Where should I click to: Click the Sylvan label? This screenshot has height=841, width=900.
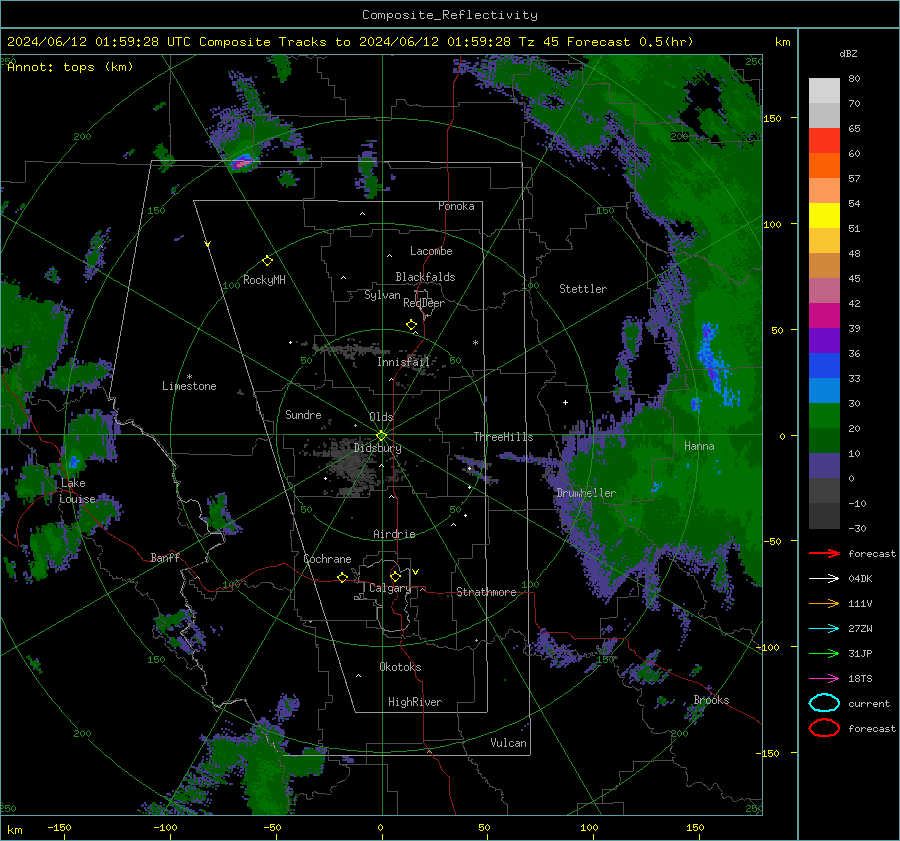[x=382, y=295]
